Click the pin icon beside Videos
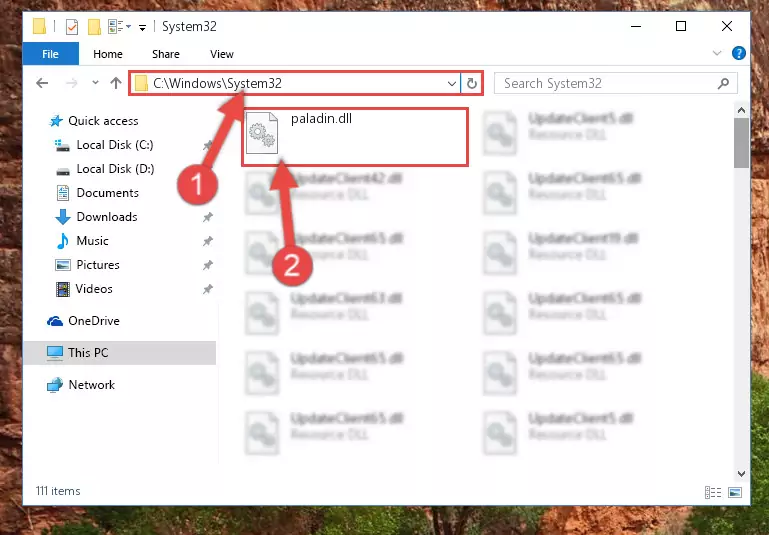The height and width of the screenshot is (535, 769). 207,289
